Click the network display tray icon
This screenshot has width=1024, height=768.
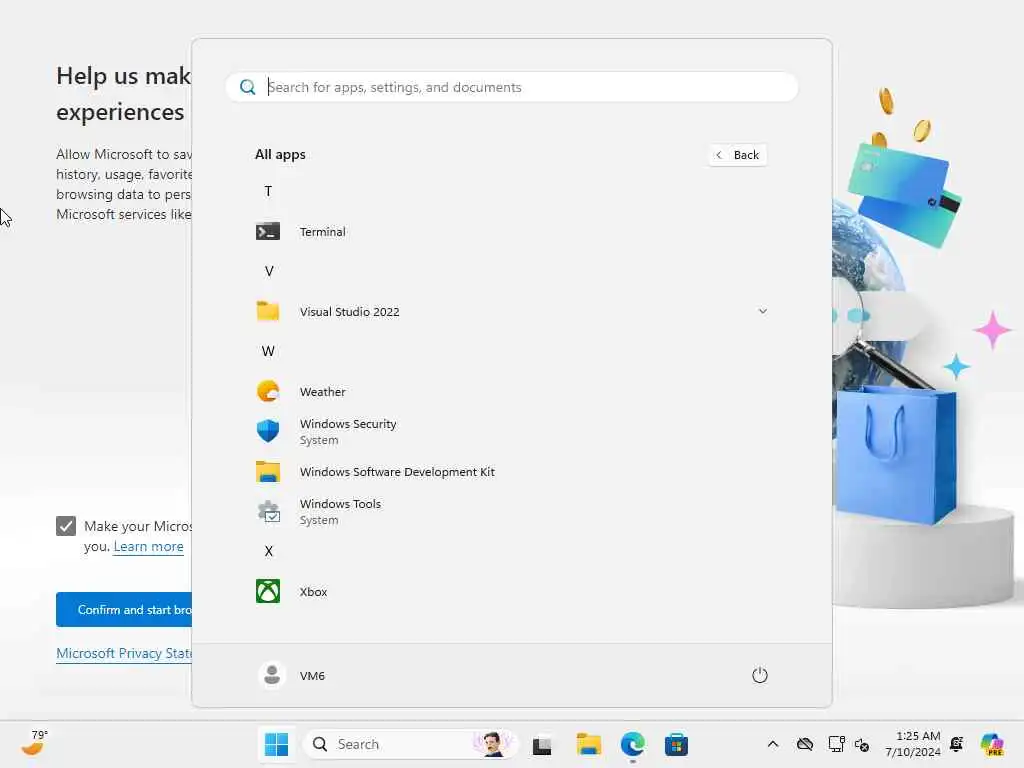point(836,744)
